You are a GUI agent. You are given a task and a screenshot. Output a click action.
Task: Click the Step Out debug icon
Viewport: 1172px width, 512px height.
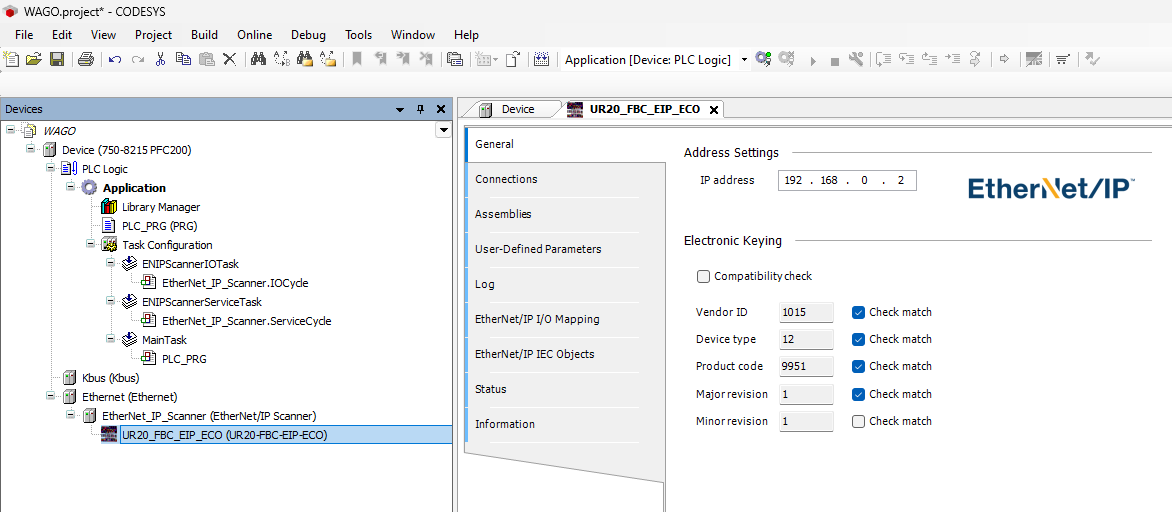[x=929, y=59]
